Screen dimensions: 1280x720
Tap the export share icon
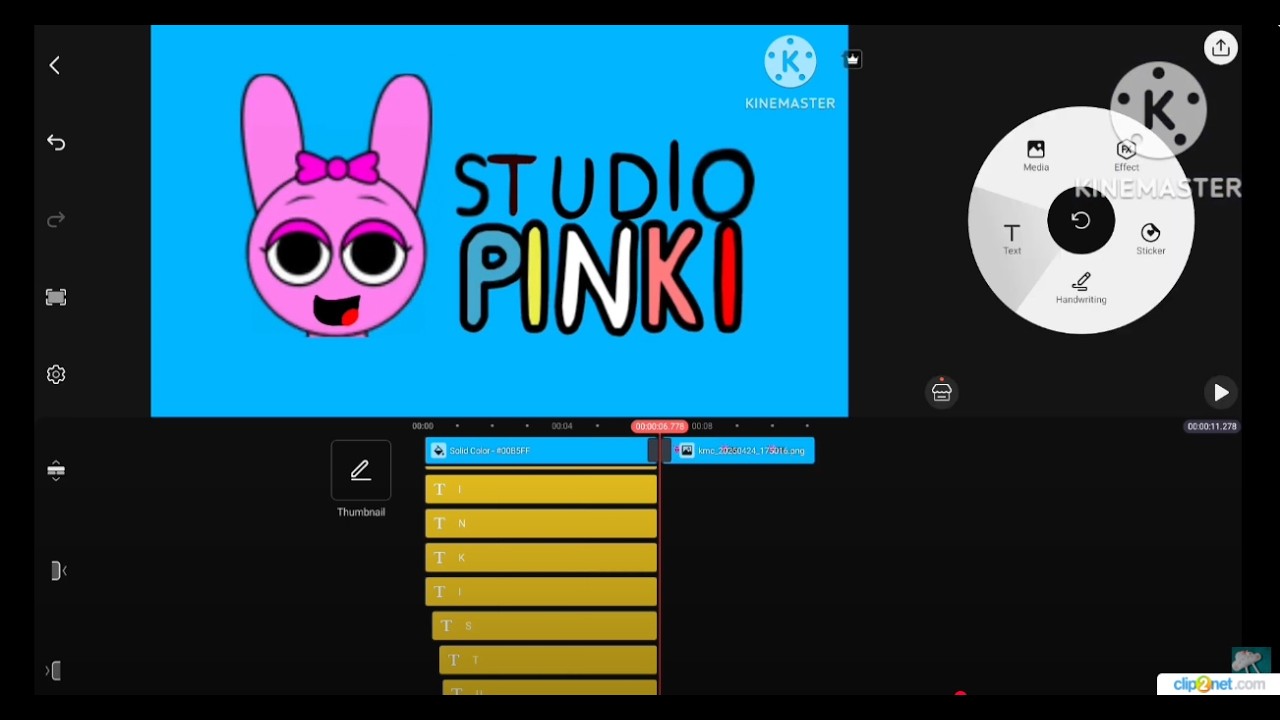click(1220, 47)
